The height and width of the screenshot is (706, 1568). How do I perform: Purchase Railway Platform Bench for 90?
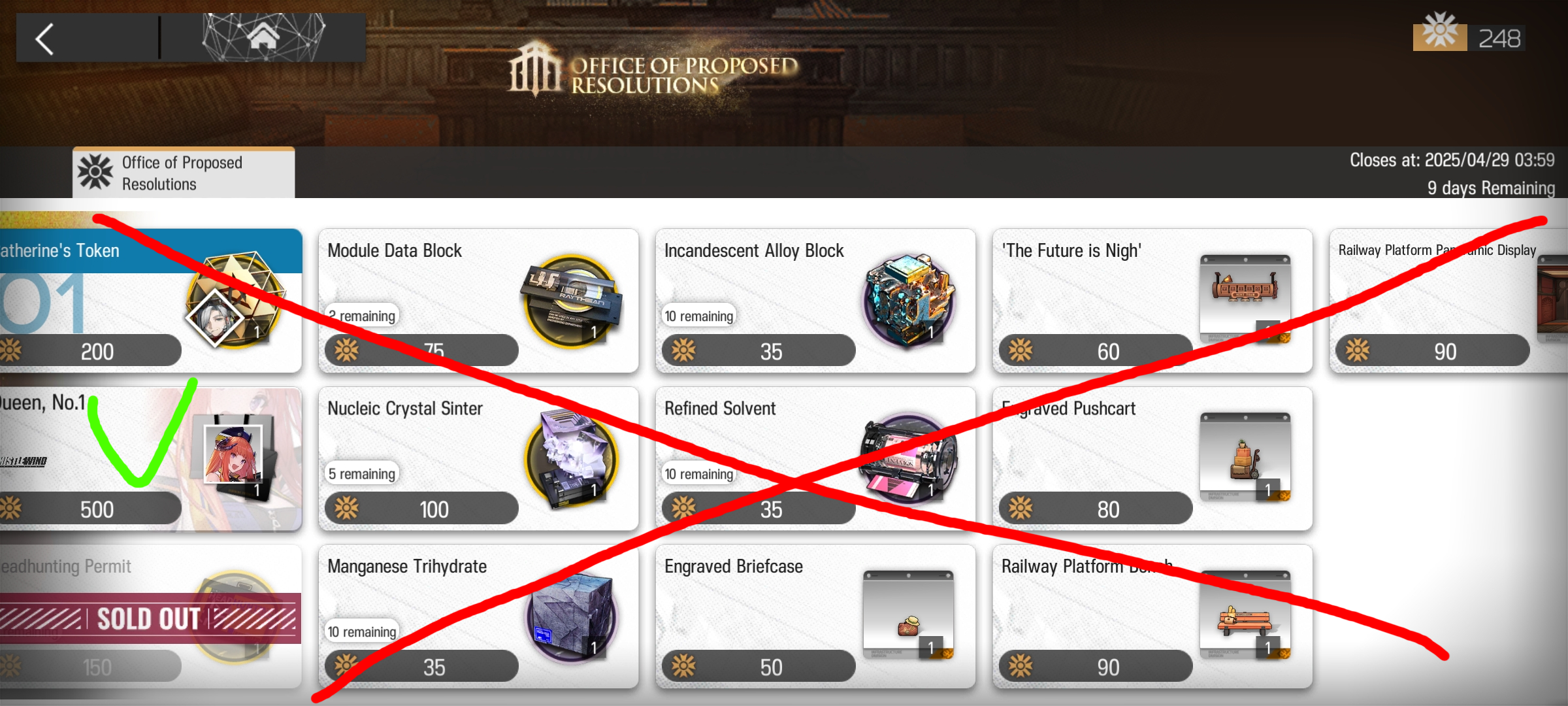pyautogui.click(x=1096, y=667)
